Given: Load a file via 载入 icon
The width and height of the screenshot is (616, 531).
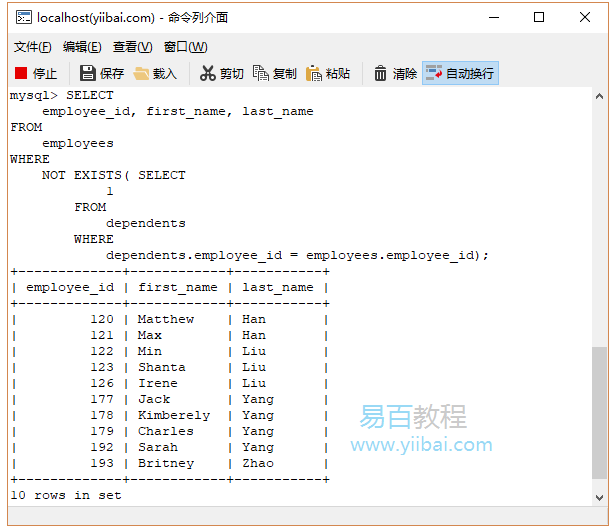Looking at the screenshot, I should tap(142, 73).
